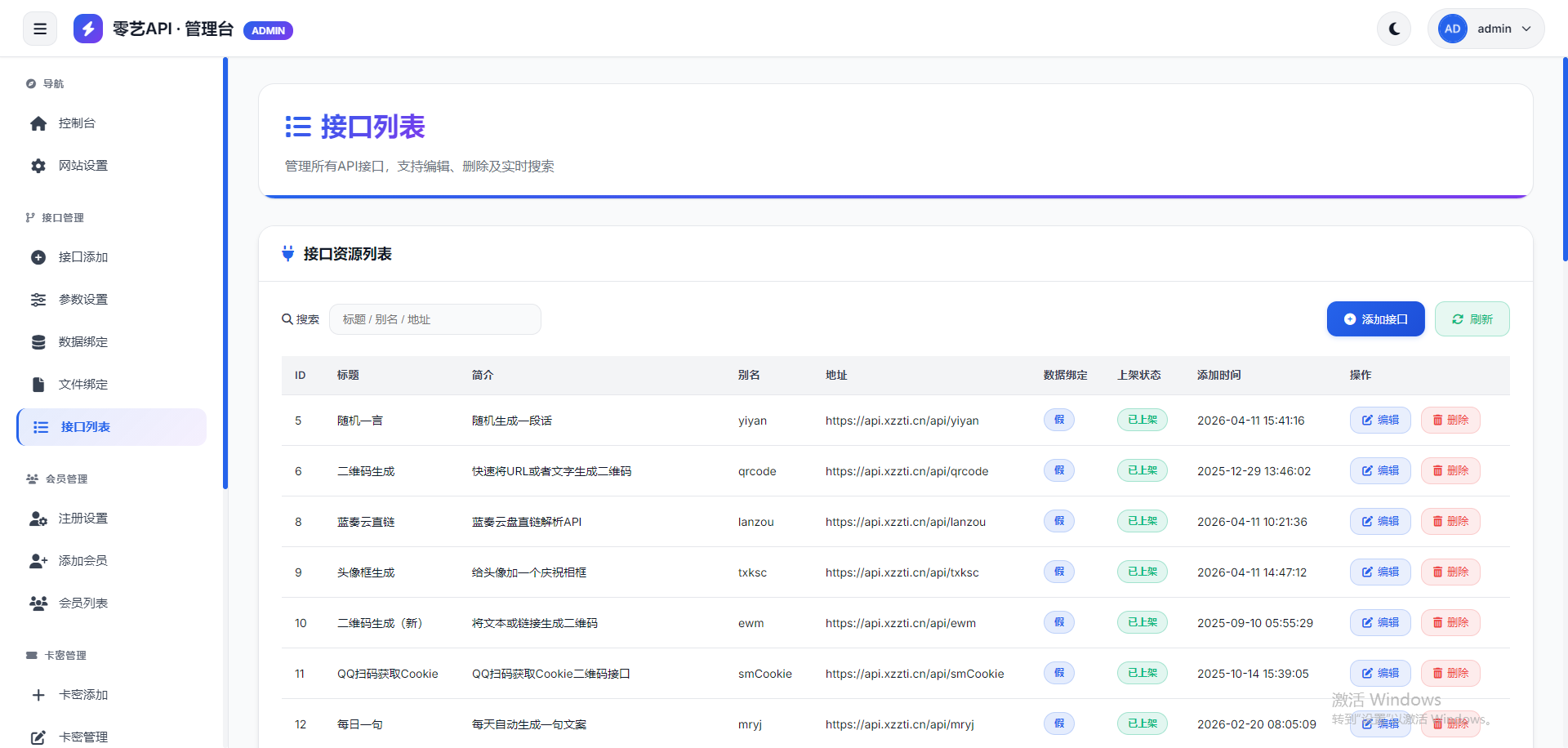This screenshot has height=748, width=1568.
Task: Delete the 二维码生成 qrcode row
Action: [x=1450, y=471]
